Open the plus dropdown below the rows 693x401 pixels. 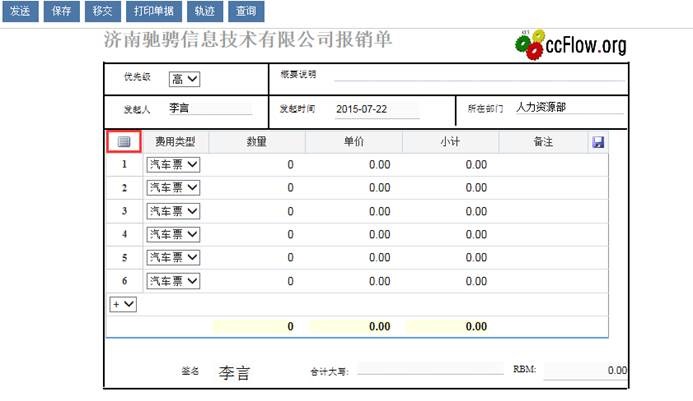(122, 304)
